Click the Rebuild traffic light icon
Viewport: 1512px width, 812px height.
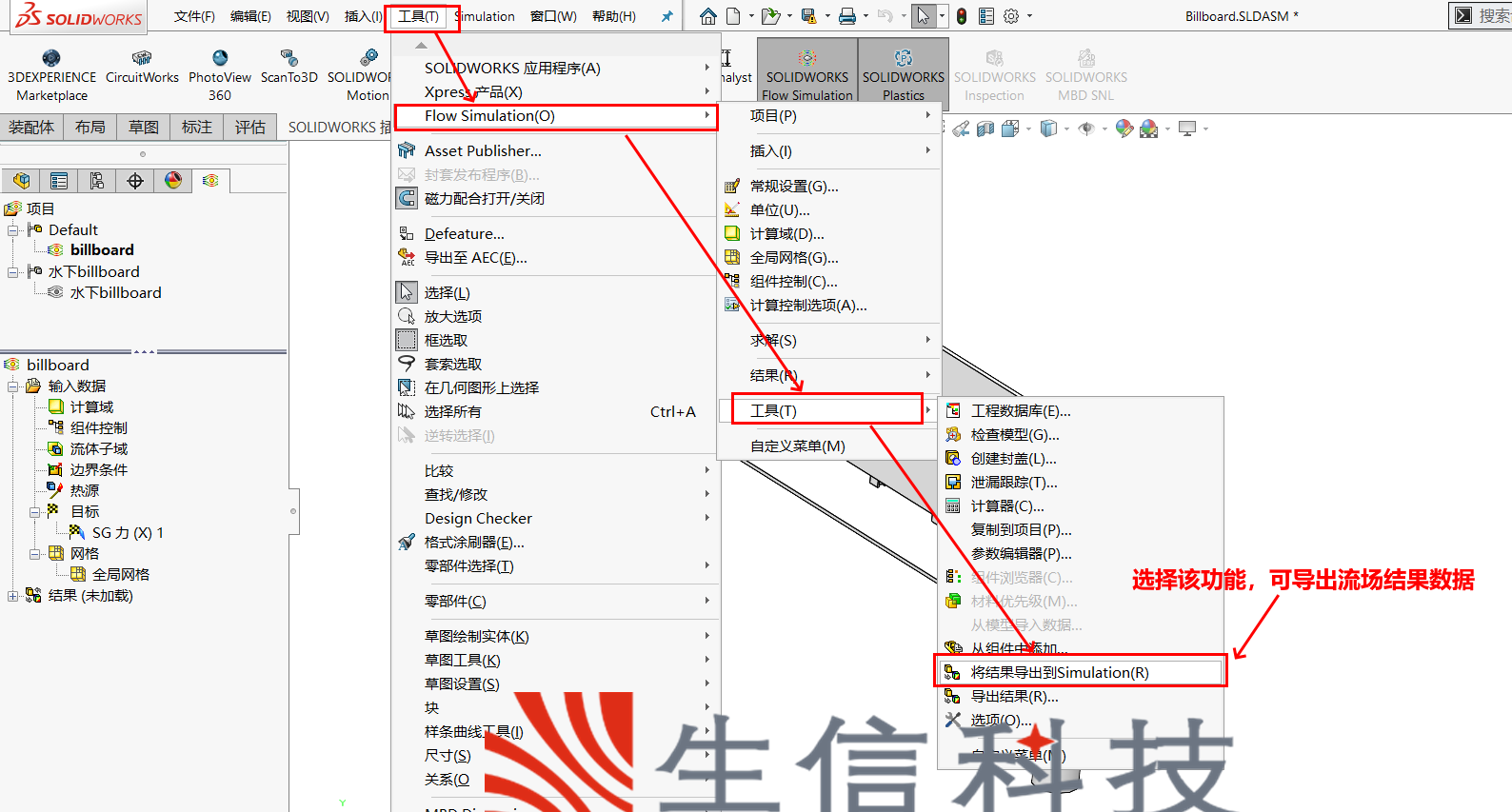coord(962,16)
